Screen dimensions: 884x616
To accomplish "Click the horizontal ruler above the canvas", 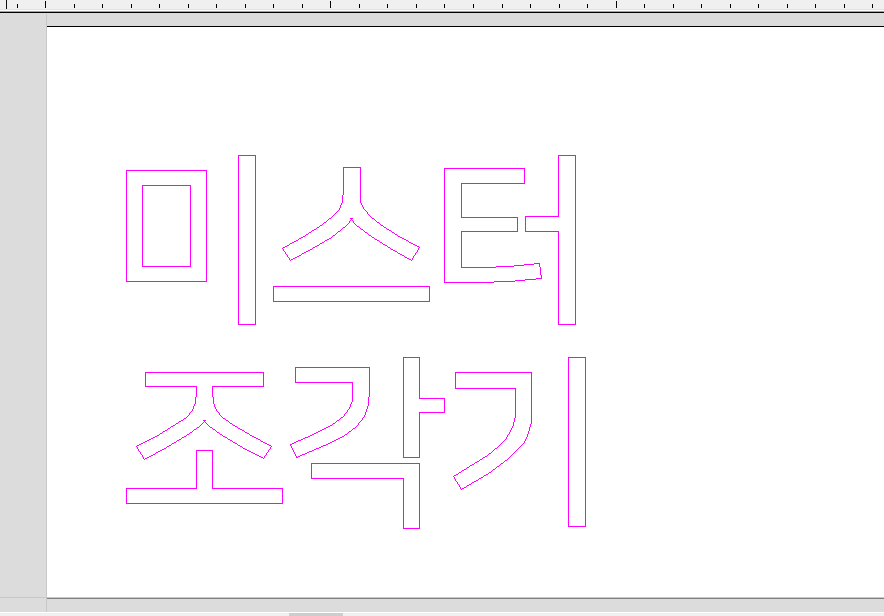I will [442, 5].
